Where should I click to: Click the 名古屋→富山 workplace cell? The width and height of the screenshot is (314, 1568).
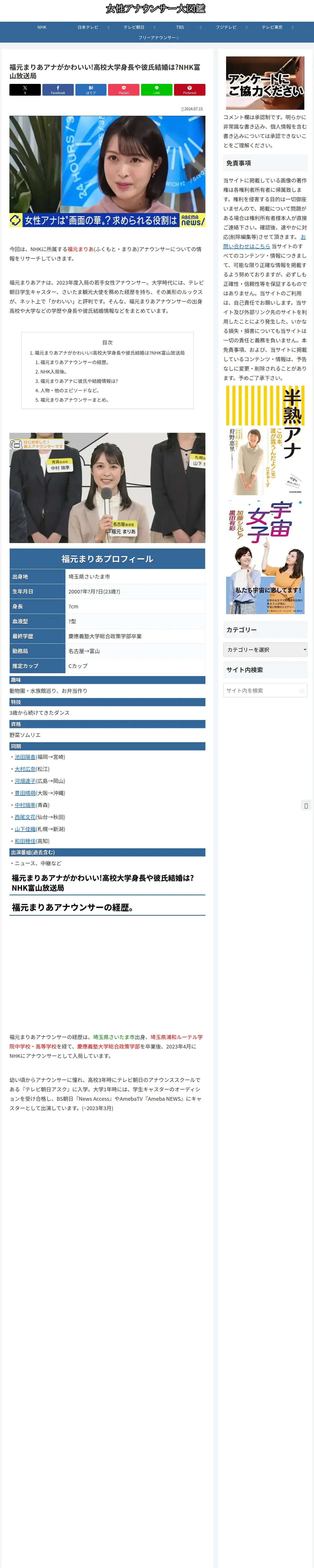(135, 651)
